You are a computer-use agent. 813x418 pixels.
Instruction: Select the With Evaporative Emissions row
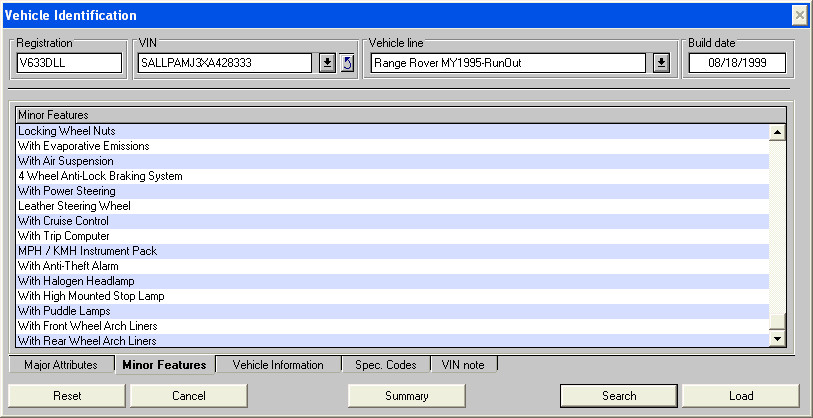(393, 146)
